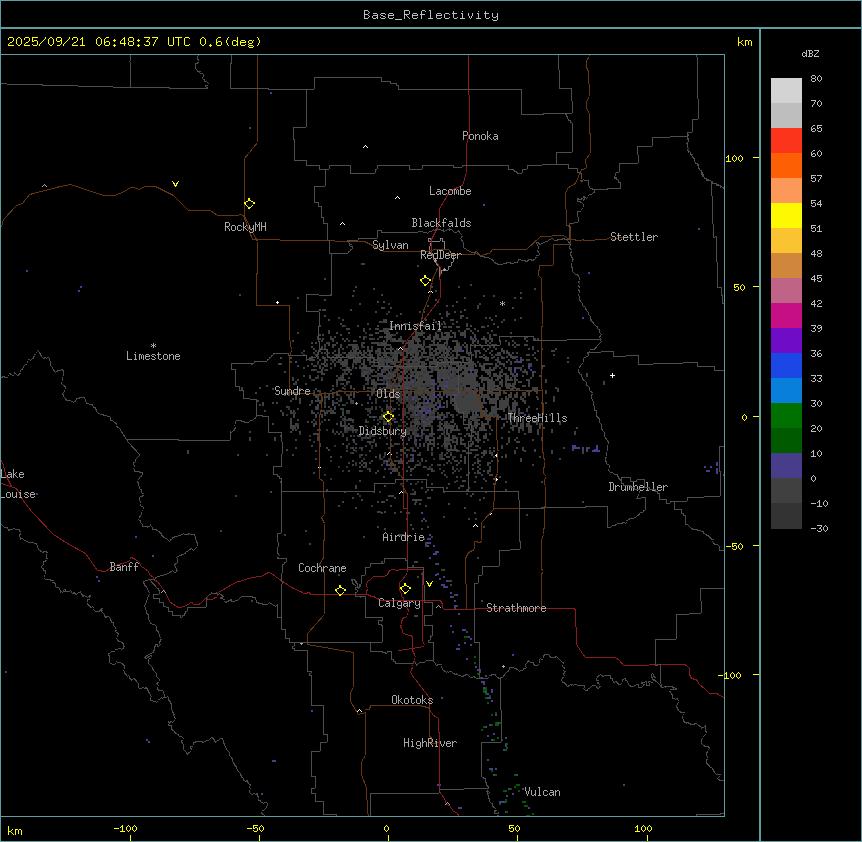
Task: Click the yellow diamond marker above Calgary
Action: click(x=405, y=589)
